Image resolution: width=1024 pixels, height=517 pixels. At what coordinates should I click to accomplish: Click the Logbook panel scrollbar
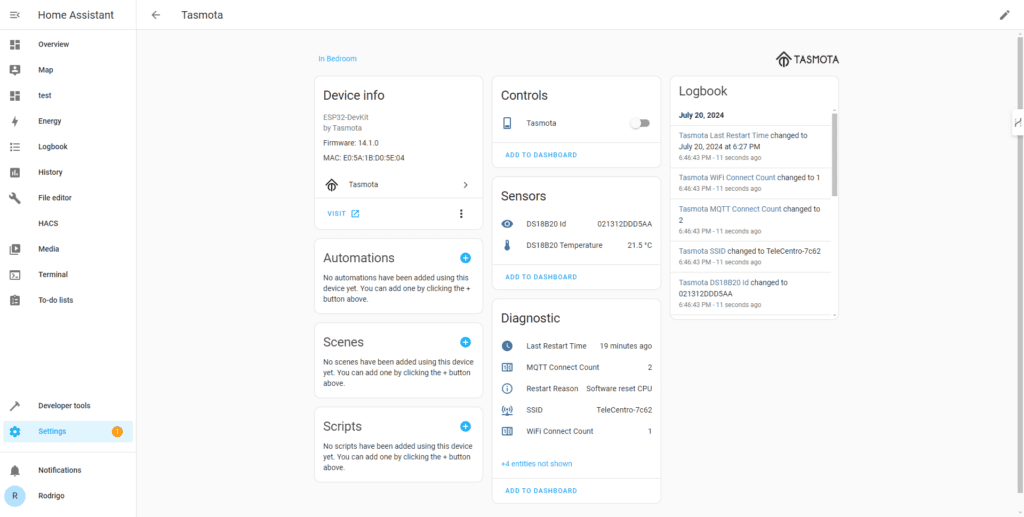[x=834, y=155]
